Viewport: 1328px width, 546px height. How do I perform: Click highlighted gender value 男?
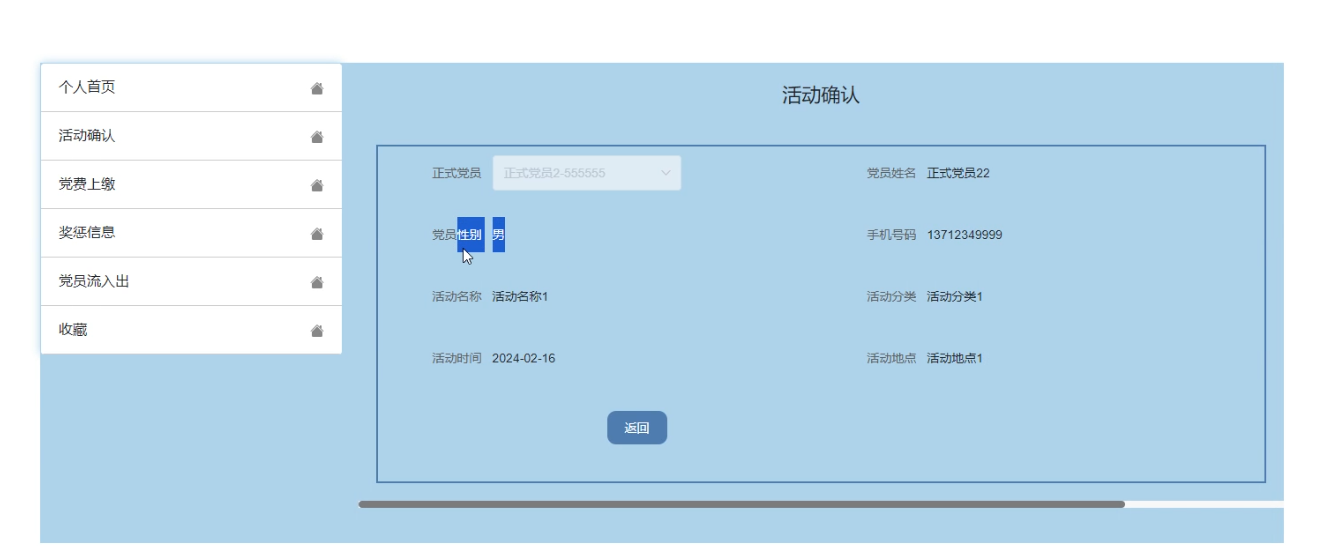(498, 235)
